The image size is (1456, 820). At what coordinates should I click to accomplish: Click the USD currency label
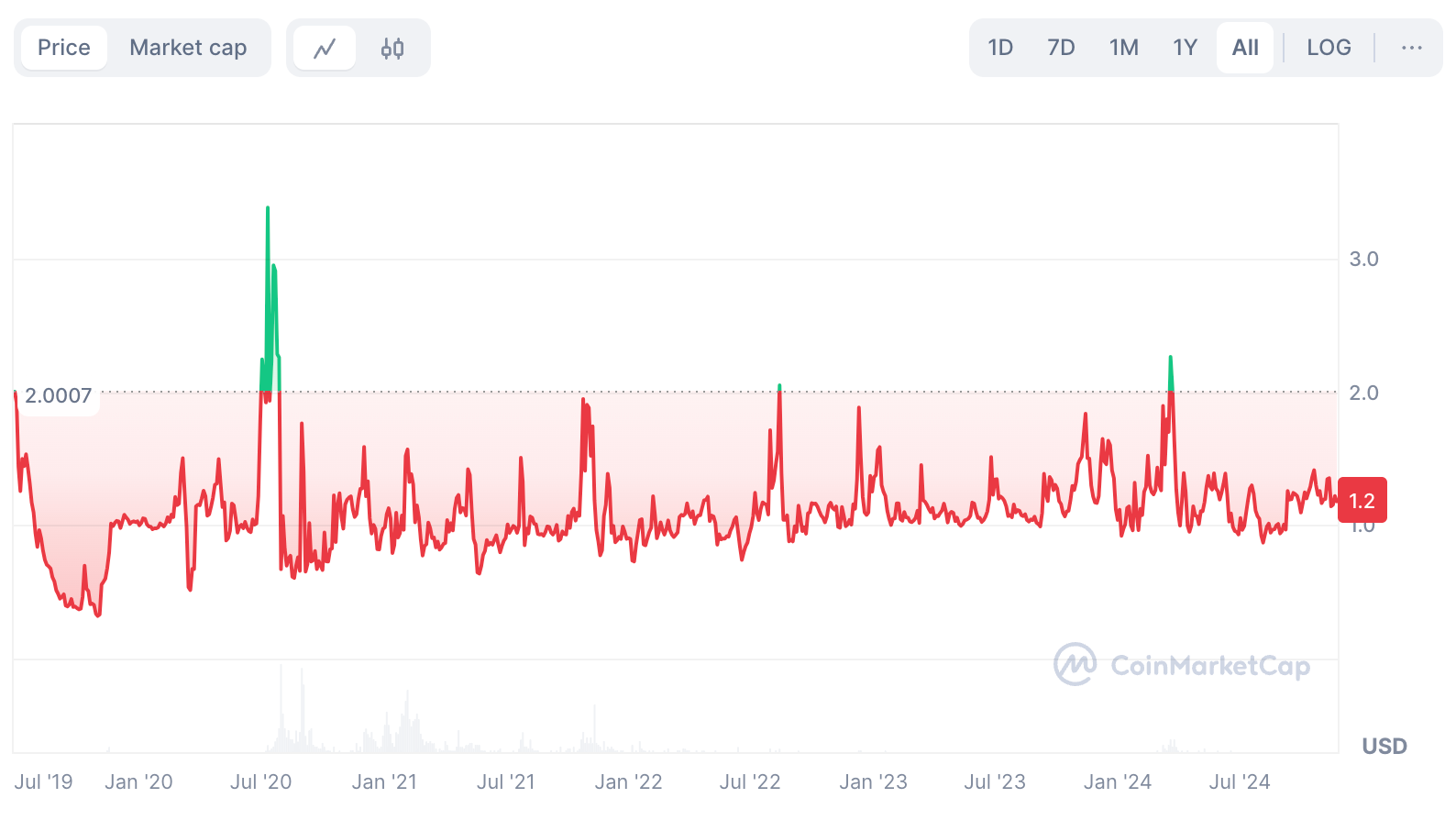[x=1384, y=747]
